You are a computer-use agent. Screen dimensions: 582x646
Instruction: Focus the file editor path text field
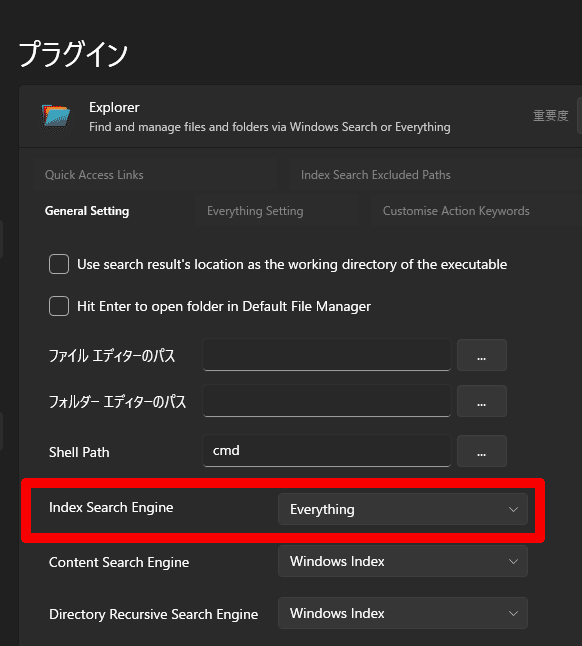click(x=327, y=355)
